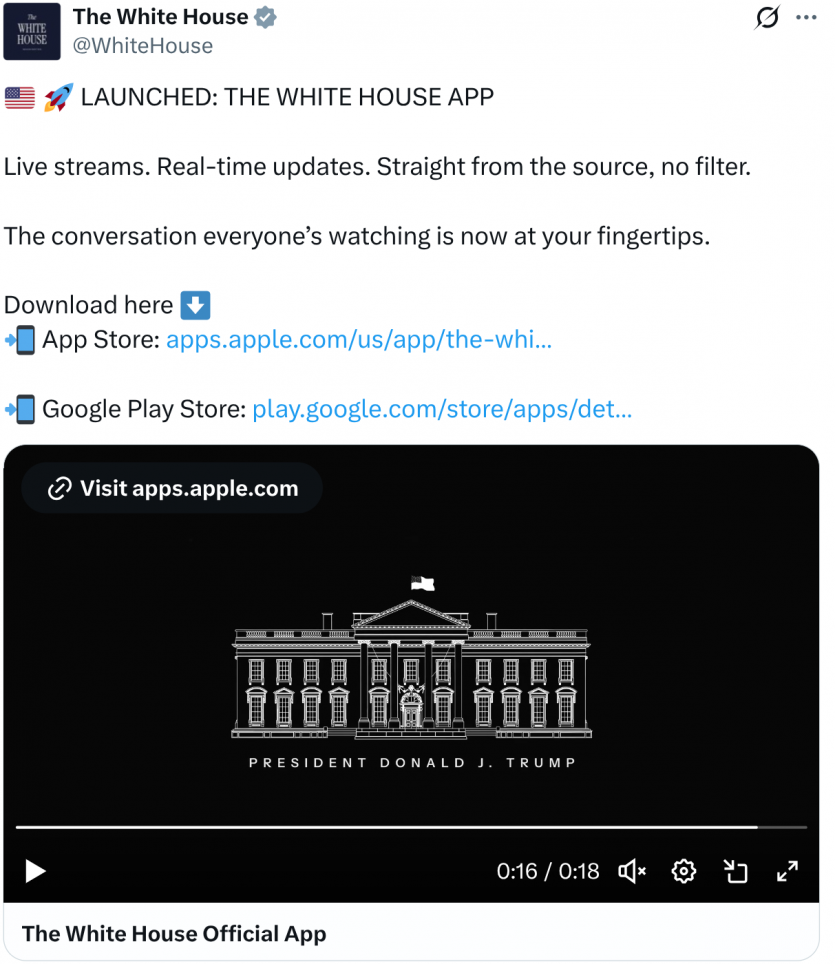Open the @WhiteHouse handle profile

143,46
